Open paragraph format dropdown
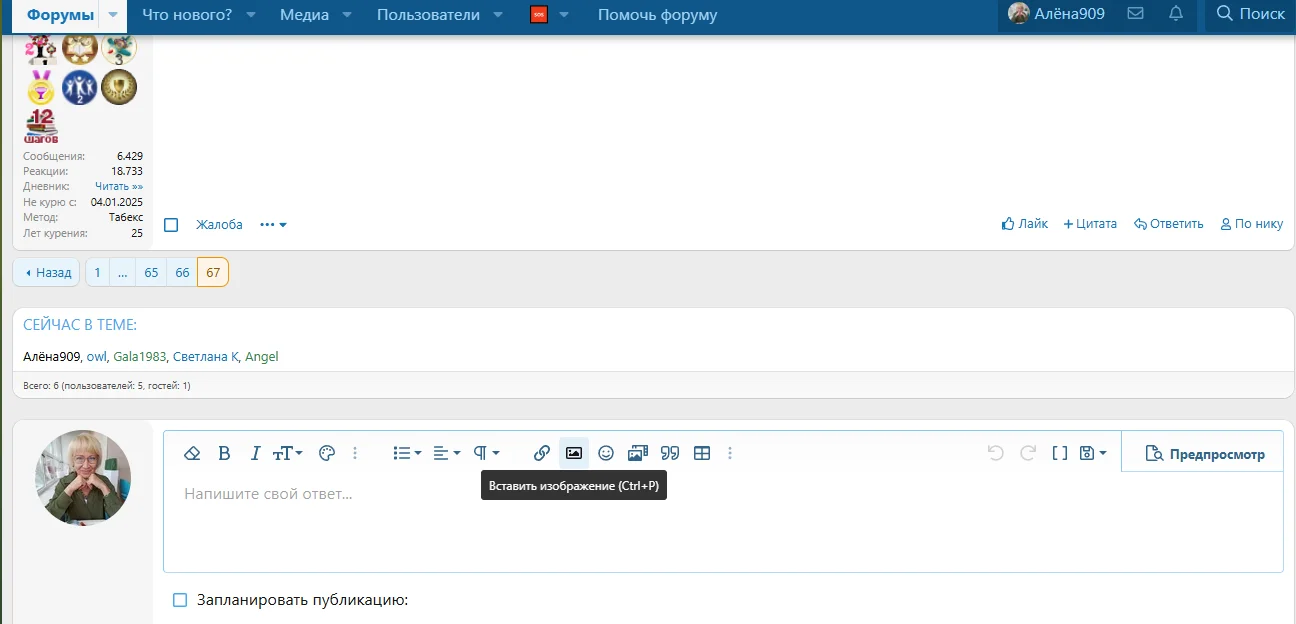 [x=487, y=453]
